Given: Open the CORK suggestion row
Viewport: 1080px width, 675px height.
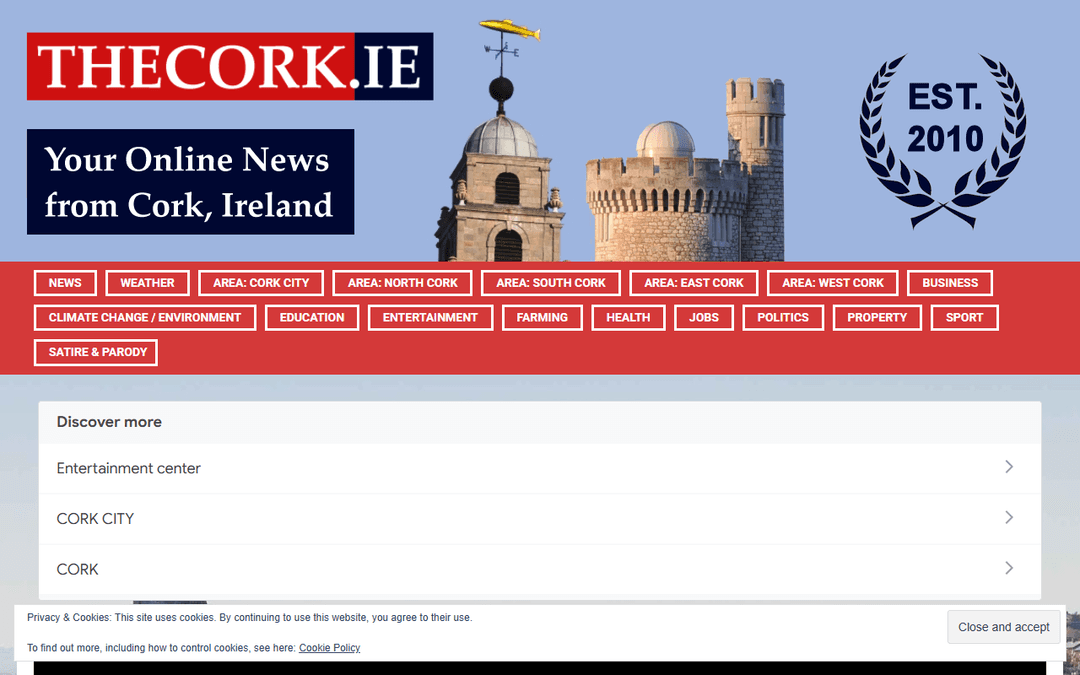Looking at the screenshot, I should (x=540, y=570).
